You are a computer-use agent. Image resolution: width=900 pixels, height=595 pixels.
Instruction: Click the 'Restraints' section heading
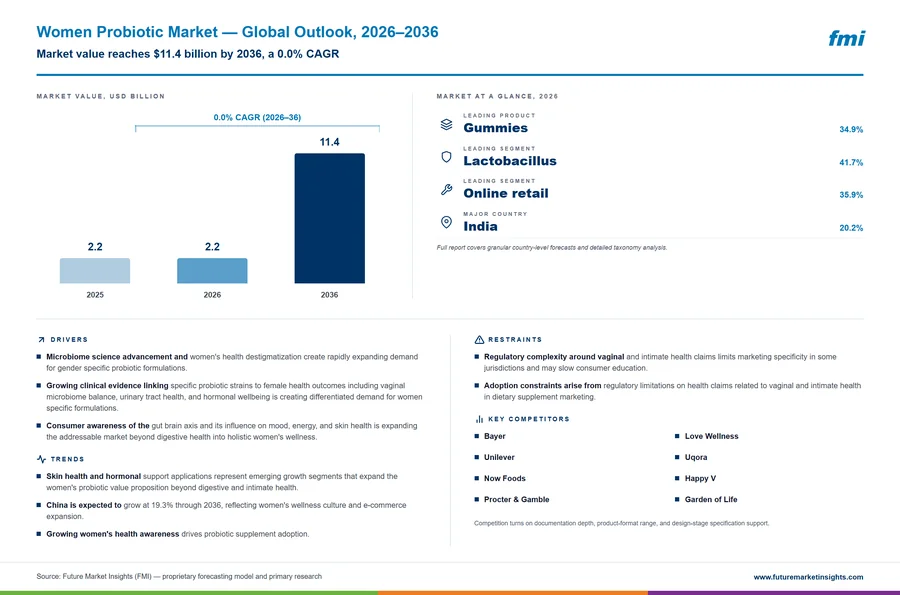click(x=515, y=340)
